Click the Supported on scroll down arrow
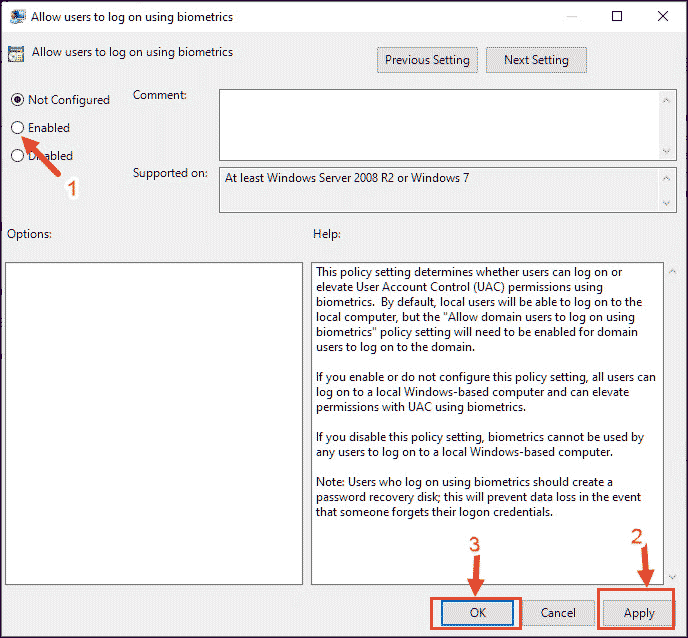Viewport: 688px width, 638px height. [x=666, y=203]
